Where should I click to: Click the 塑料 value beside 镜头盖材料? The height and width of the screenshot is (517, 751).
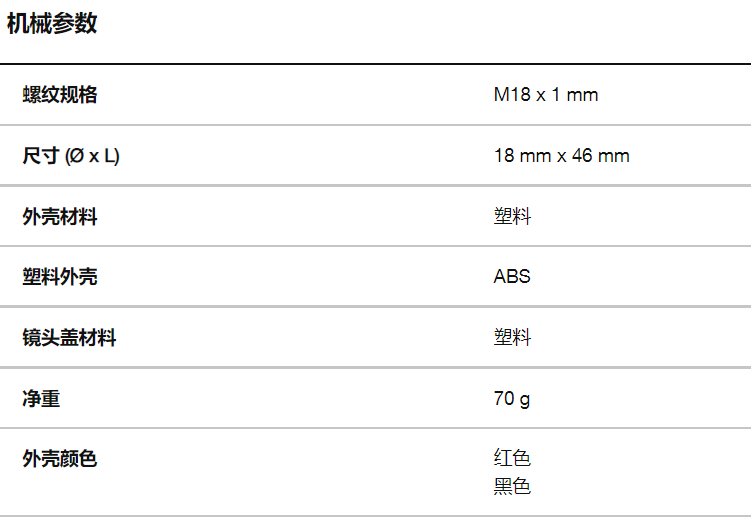(x=512, y=338)
